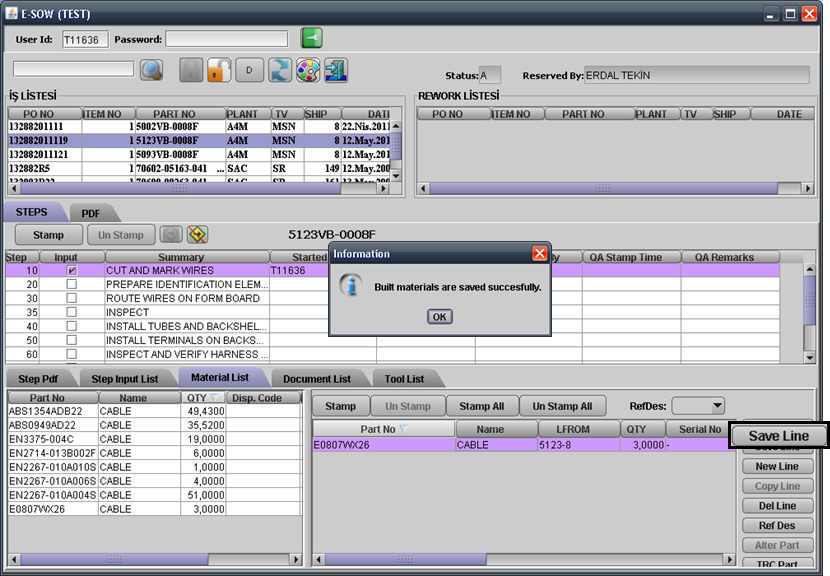Click the Stamp button in Steps toolbar

(x=48, y=235)
